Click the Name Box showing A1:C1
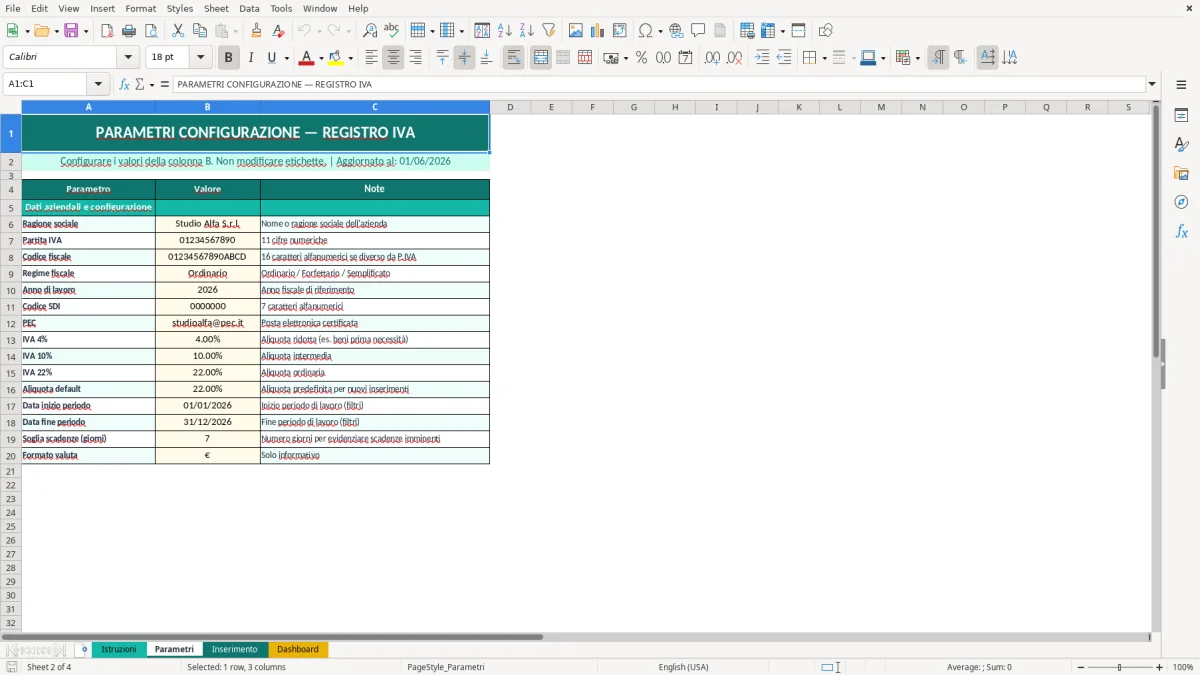The width and height of the screenshot is (1200, 675). point(46,84)
